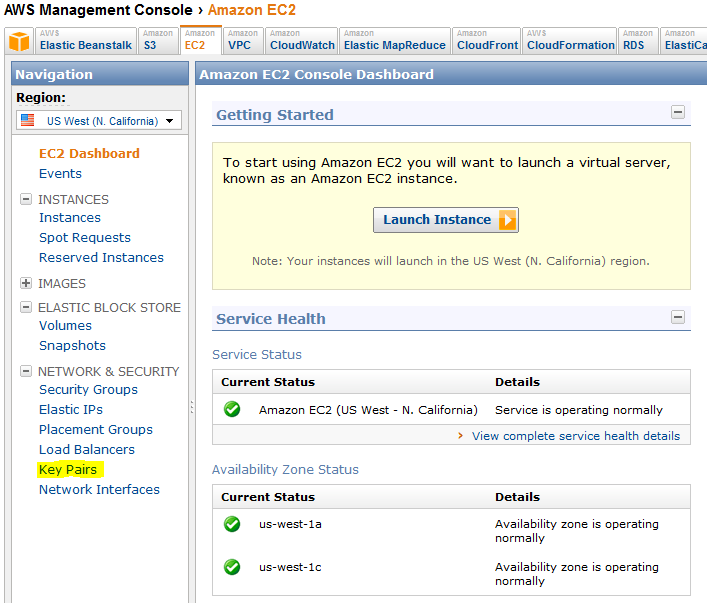Open Load Balancers
Screen dimensions: 707x603
click(x=87, y=450)
